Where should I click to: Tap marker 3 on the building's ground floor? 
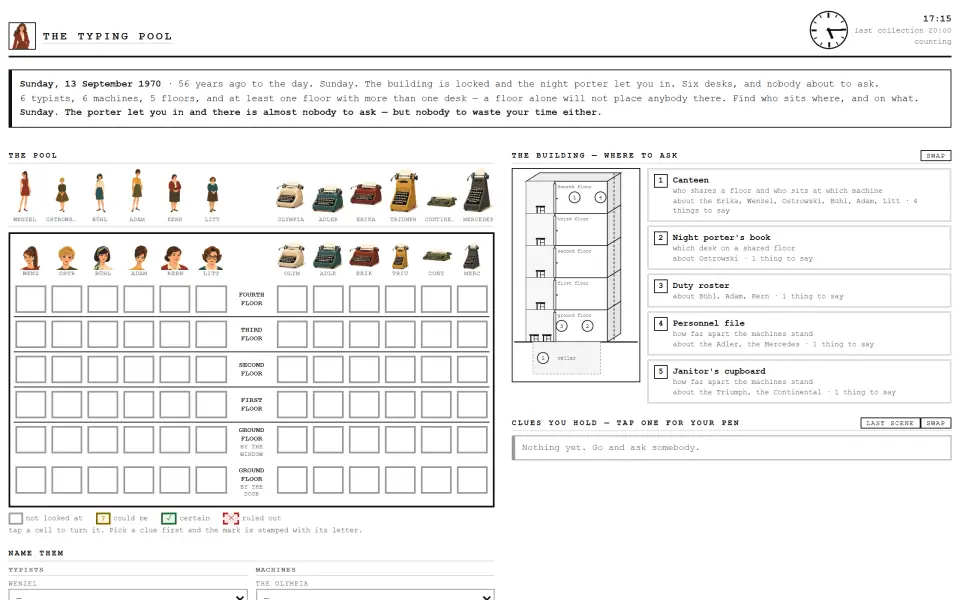point(561,326)
